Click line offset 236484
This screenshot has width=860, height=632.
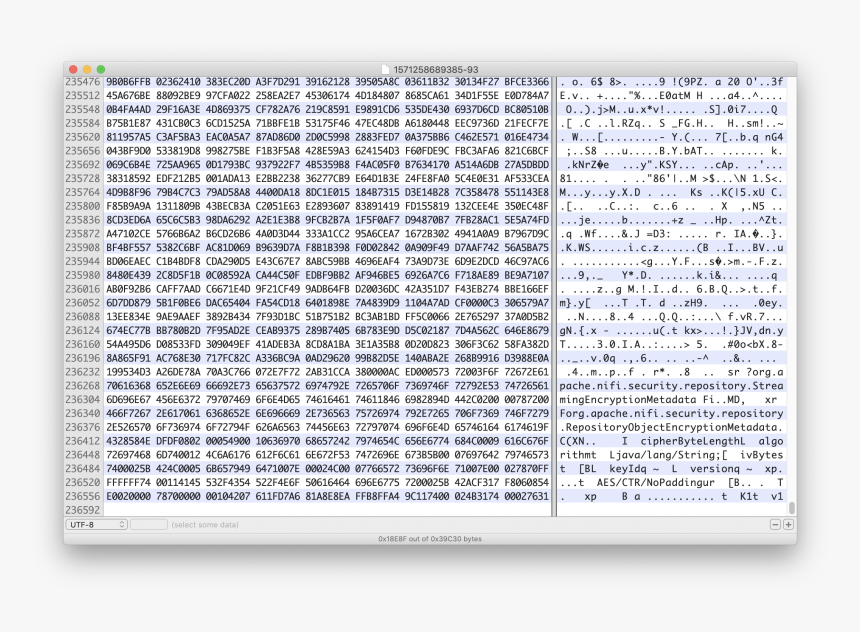(83, 469)
